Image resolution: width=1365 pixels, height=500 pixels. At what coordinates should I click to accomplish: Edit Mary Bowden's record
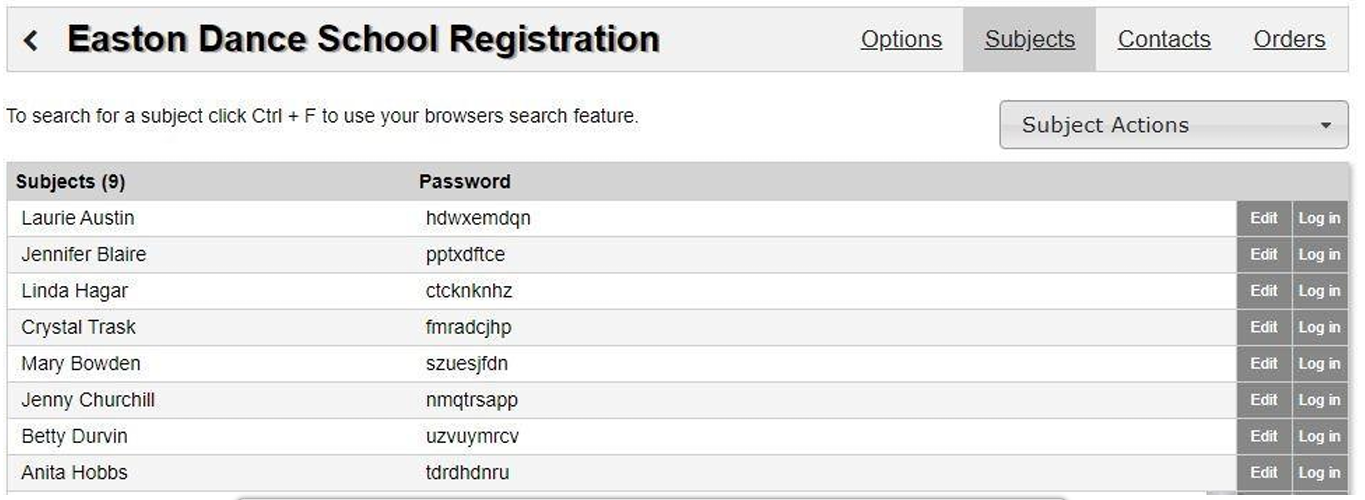[x=1264, y=364]
